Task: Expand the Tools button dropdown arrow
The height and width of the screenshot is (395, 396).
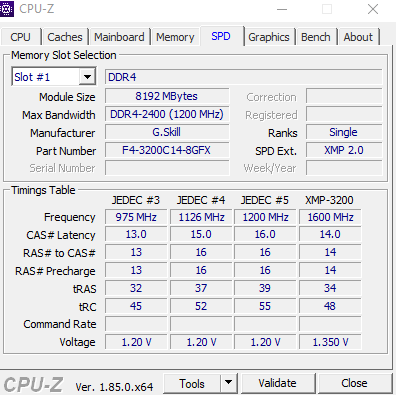Action: click(x=229, y=383)
